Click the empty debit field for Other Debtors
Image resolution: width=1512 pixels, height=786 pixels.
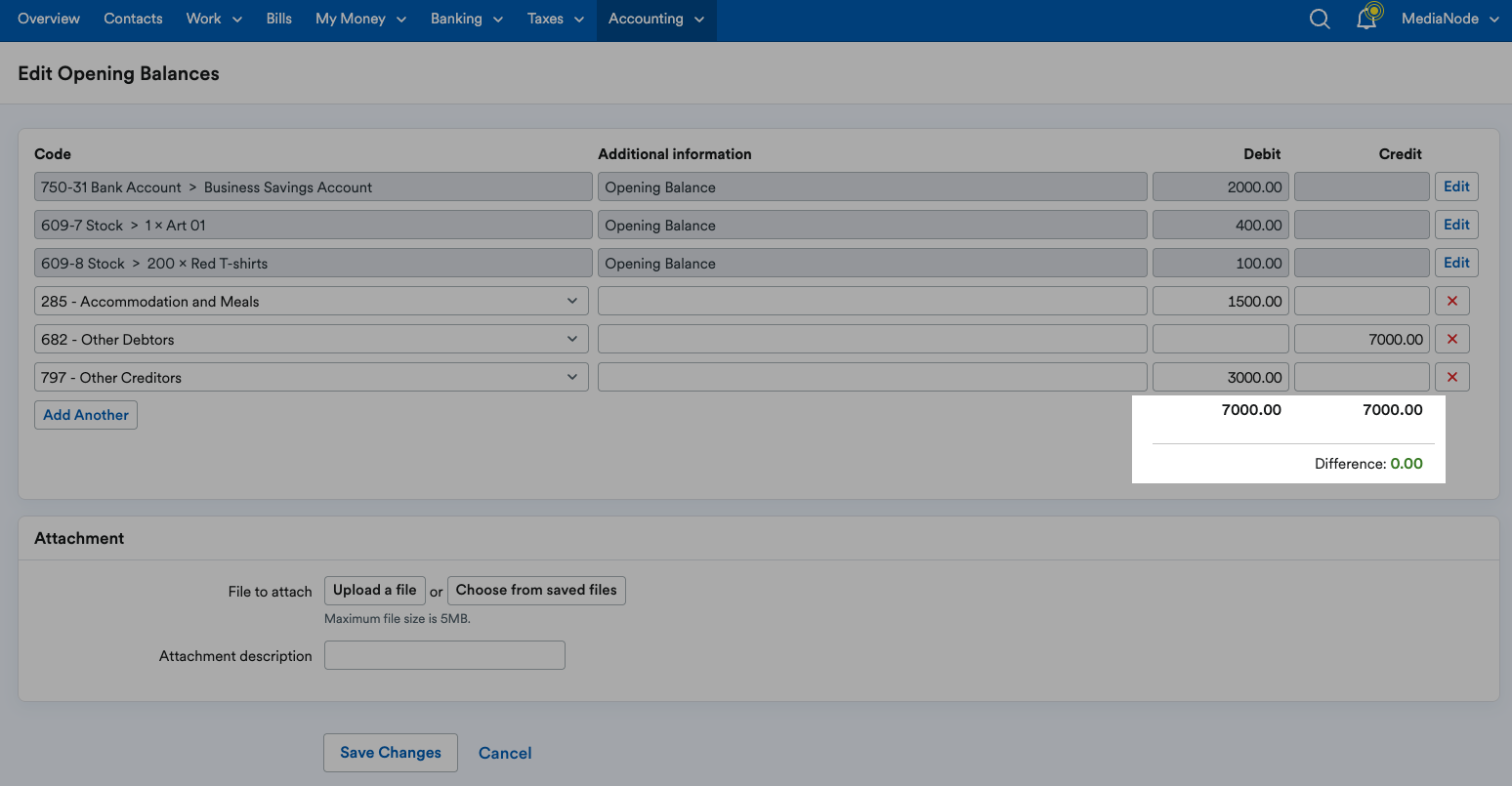click(x=1221, y=339)
